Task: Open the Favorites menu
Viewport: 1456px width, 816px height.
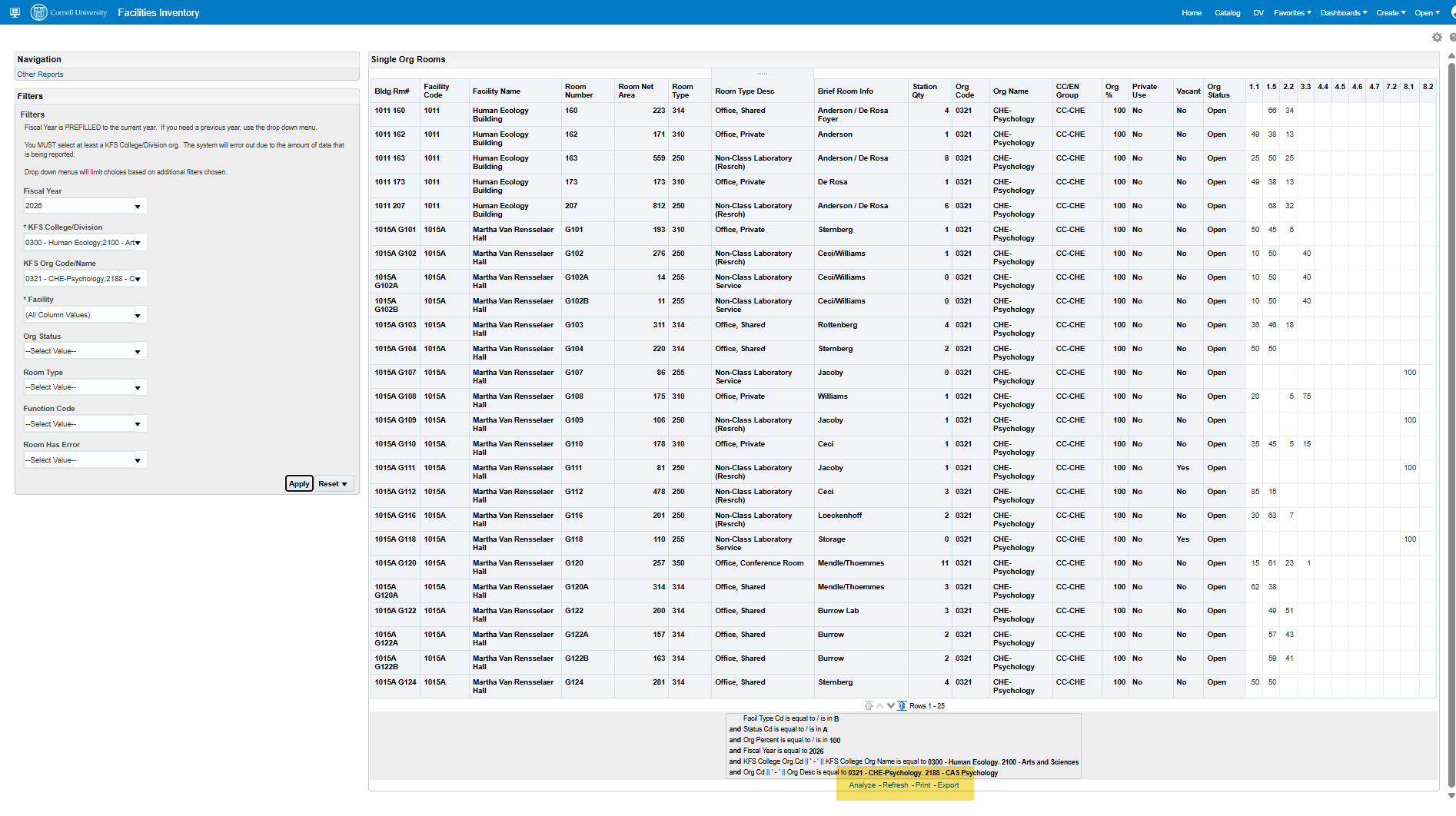Action: [1291, 13]
